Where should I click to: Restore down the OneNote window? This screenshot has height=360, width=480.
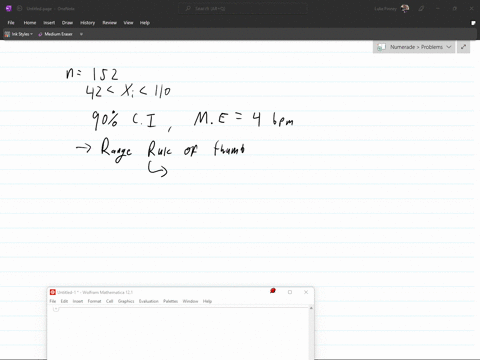[455, 8]
